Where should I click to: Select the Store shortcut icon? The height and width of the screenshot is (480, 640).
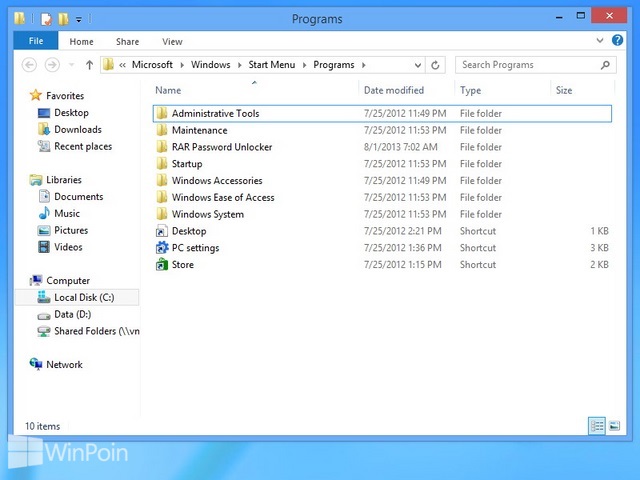[x=162, y=264]
